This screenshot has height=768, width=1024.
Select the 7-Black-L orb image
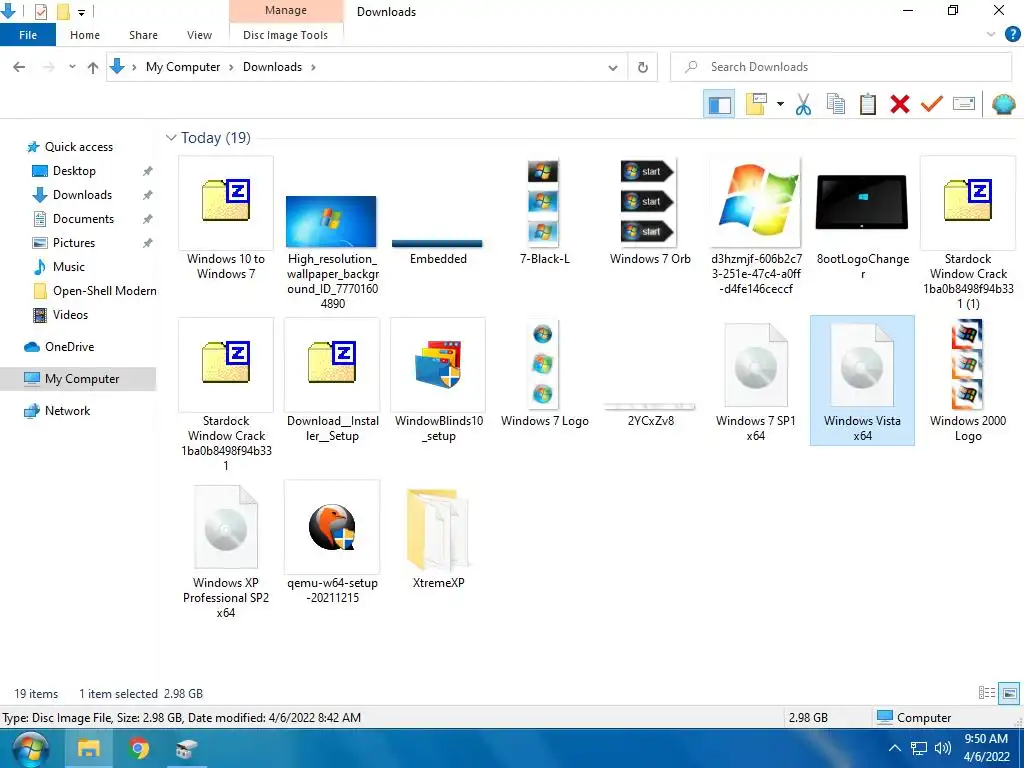click(544, 212)
